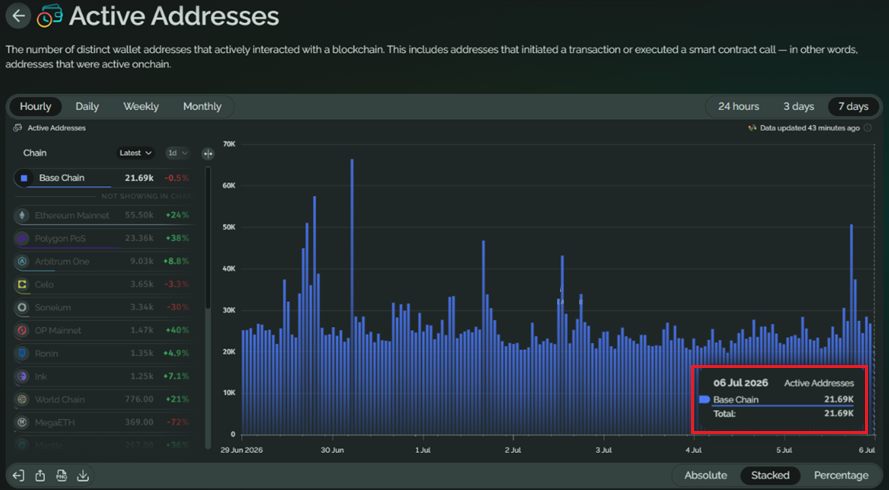The height and width of the screenshot is (490, 889).
Task: Open the Latest dropdown
Action: point(136,153)
